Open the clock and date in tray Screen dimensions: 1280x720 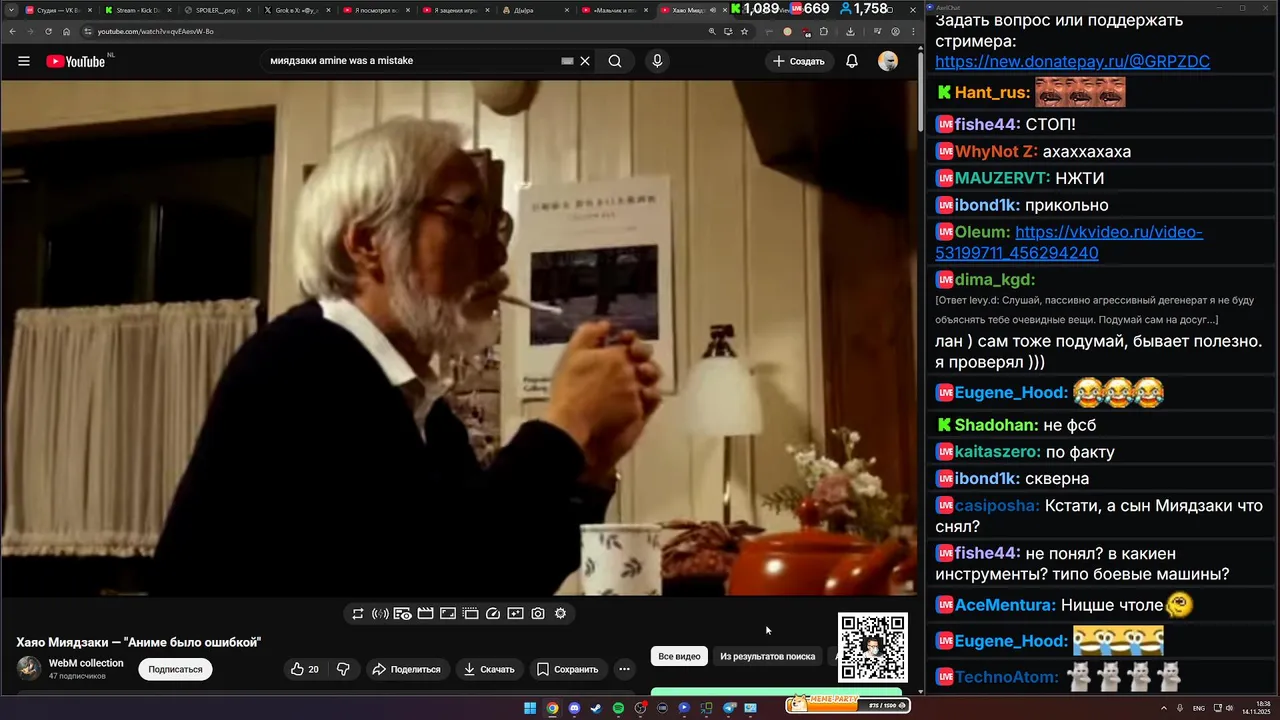click(x=1256, y=708)
